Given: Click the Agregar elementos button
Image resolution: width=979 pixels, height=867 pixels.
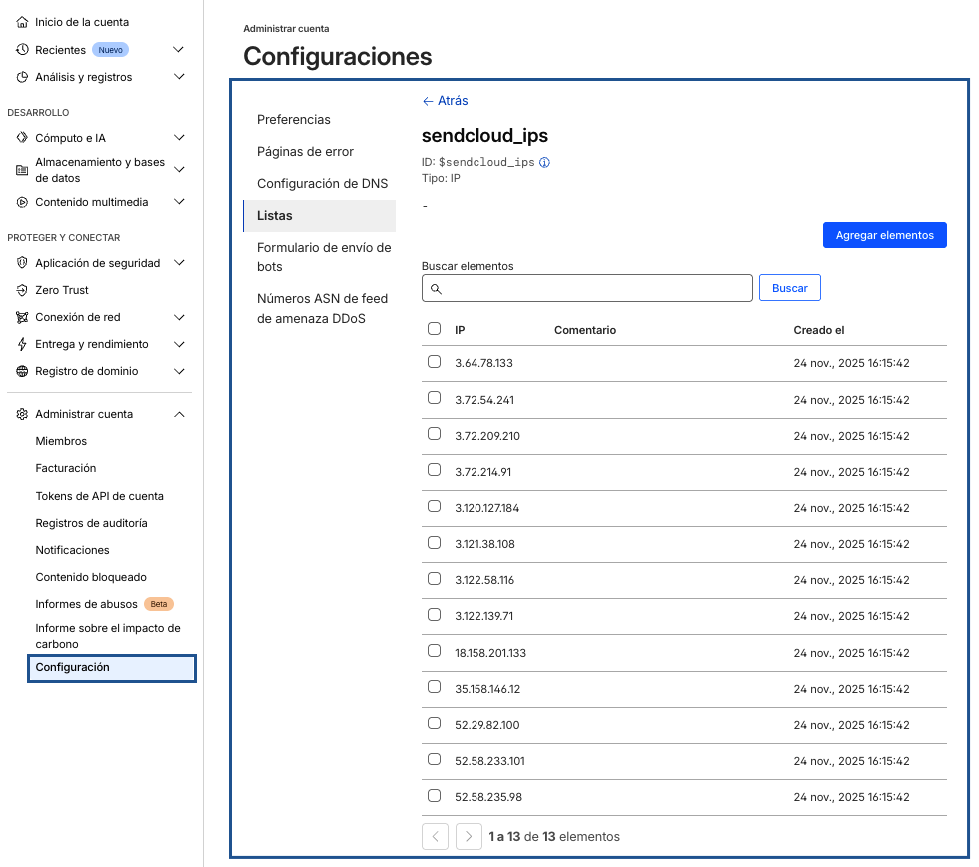Looking at the screenshot, I should pyautogui.click(x=884, y=234).
